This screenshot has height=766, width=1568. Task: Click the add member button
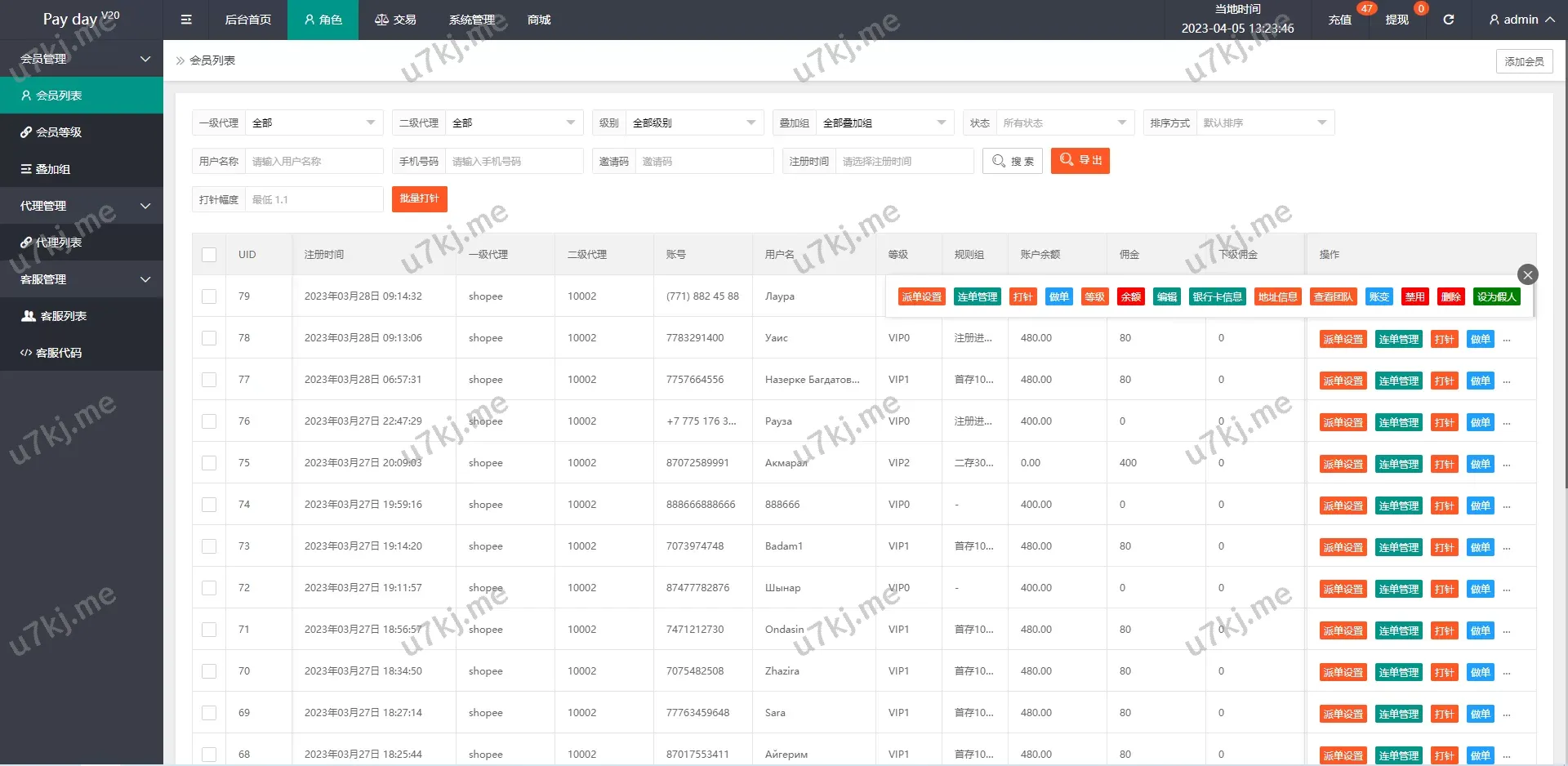pos(1524,61)
